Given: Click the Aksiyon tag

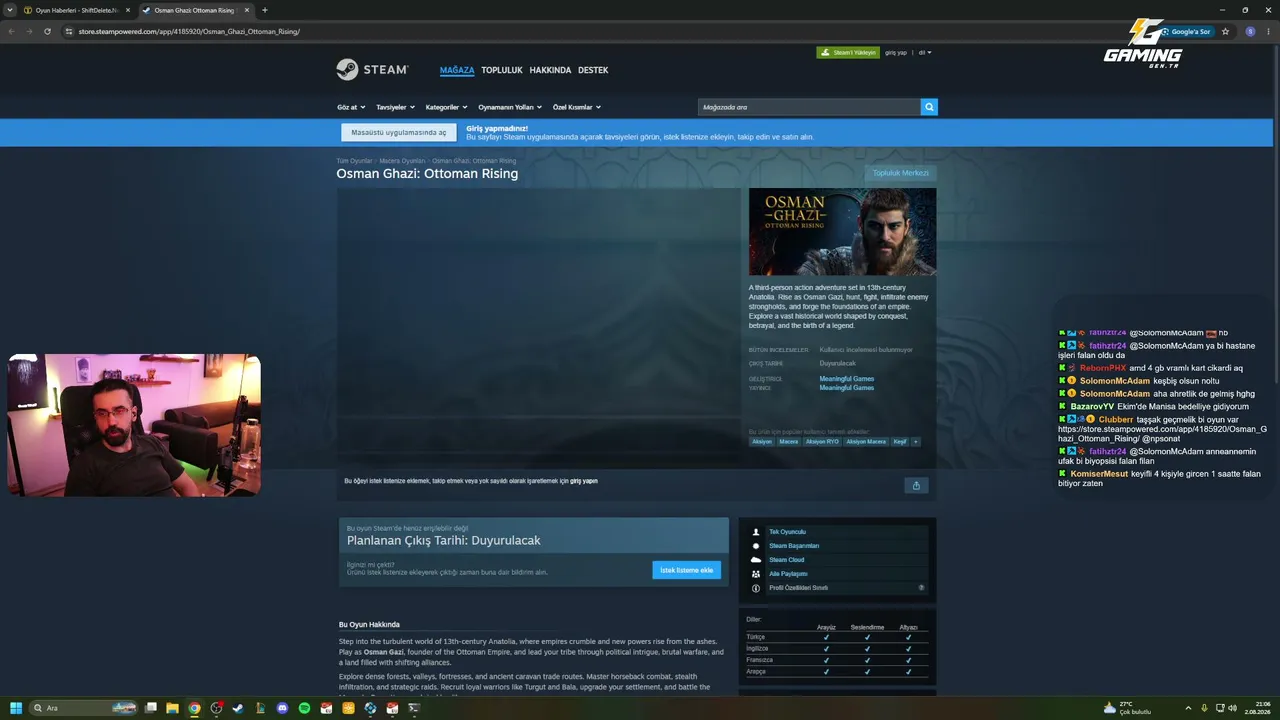Looking at the screenshot, I should pos(762,441).
